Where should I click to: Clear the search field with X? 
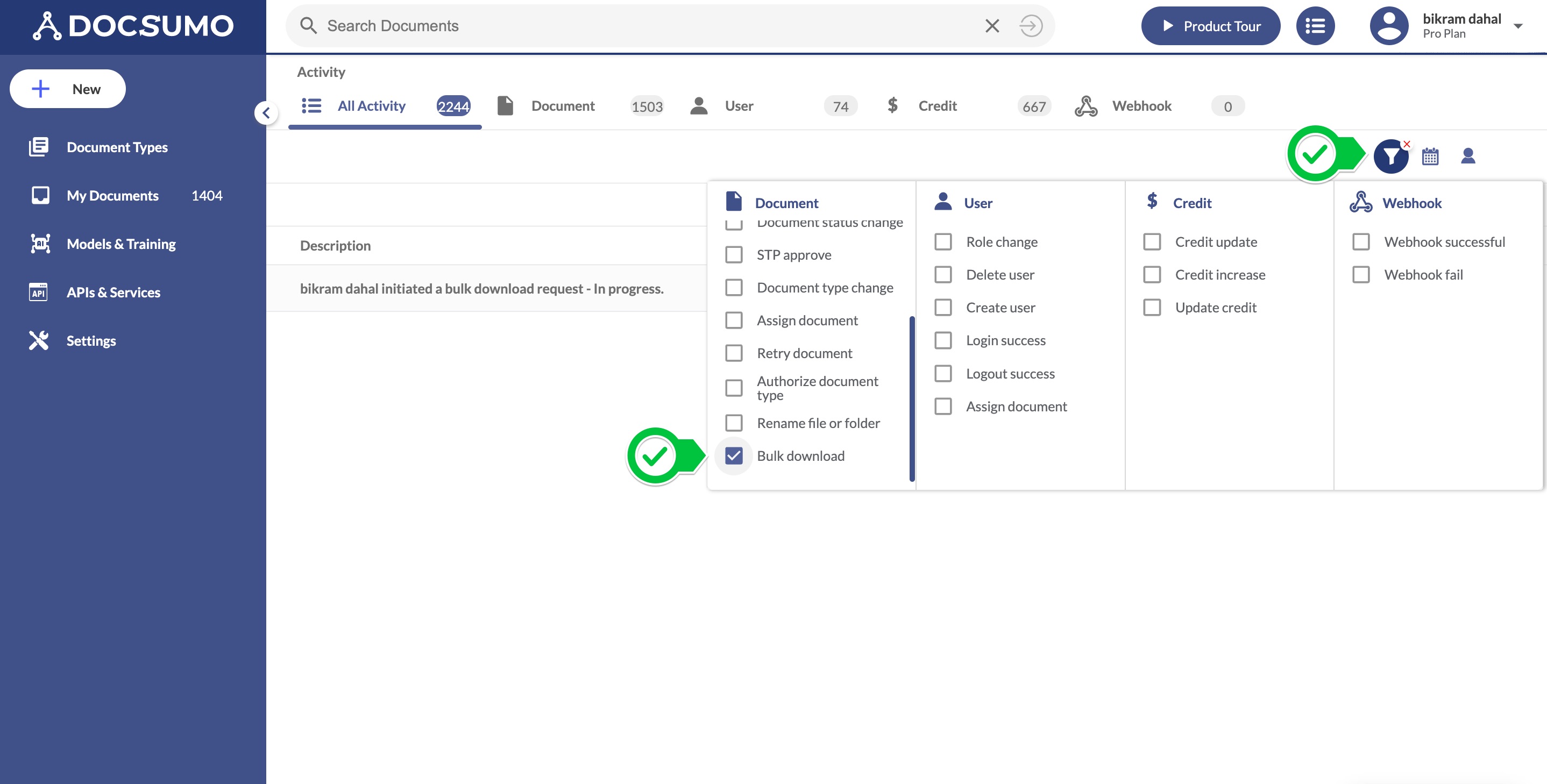[x=992, y=26]
